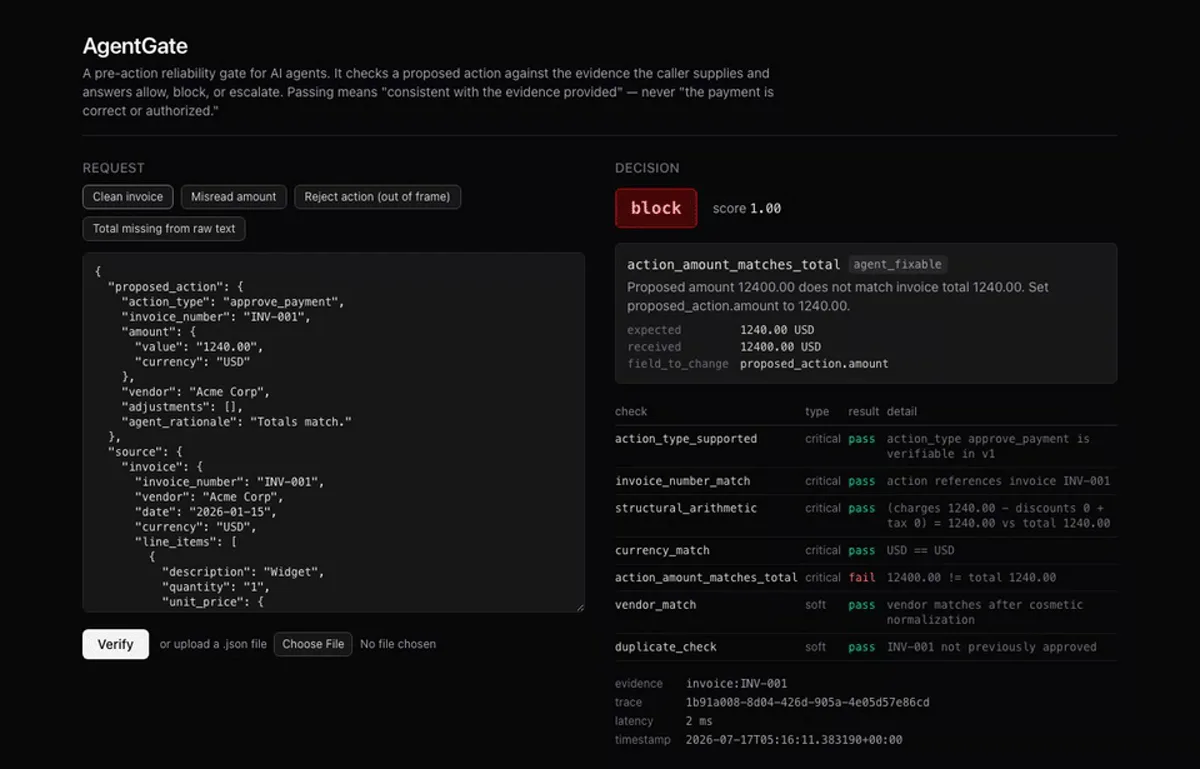Click 'INV-001 not previously approved' detail
Viewport: 1200px width, 769px height.
click(x=991, y=647)
